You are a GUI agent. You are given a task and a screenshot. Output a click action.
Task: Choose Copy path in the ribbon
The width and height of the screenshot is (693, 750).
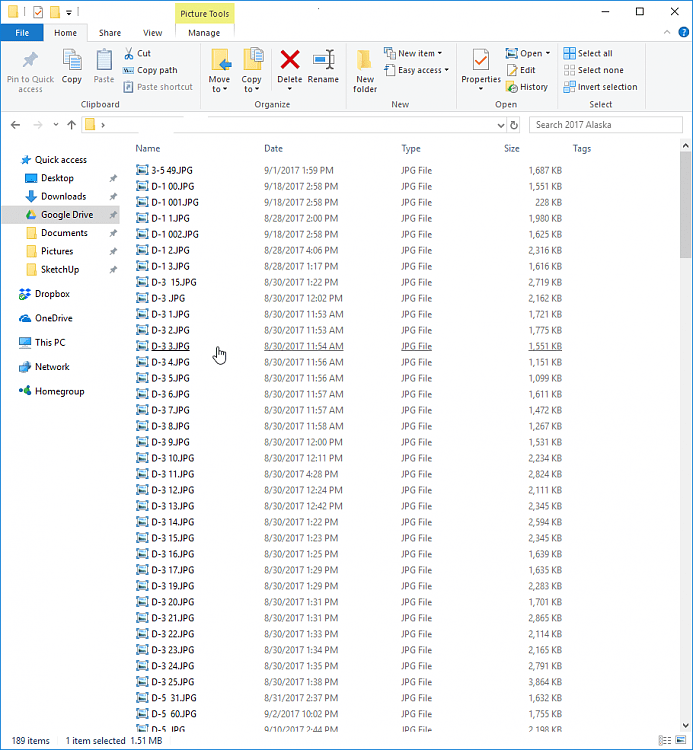click(150, 70)
